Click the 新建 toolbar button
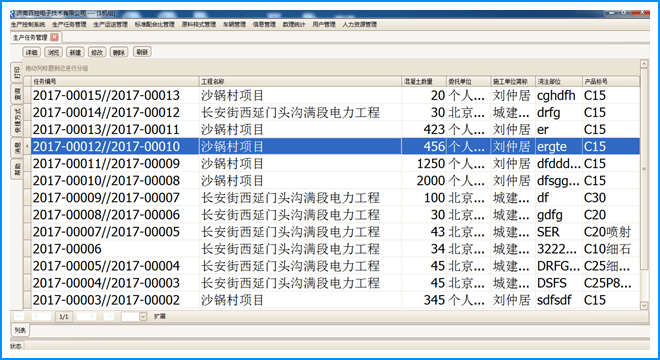Screen dimensions: 660x360 75,52
